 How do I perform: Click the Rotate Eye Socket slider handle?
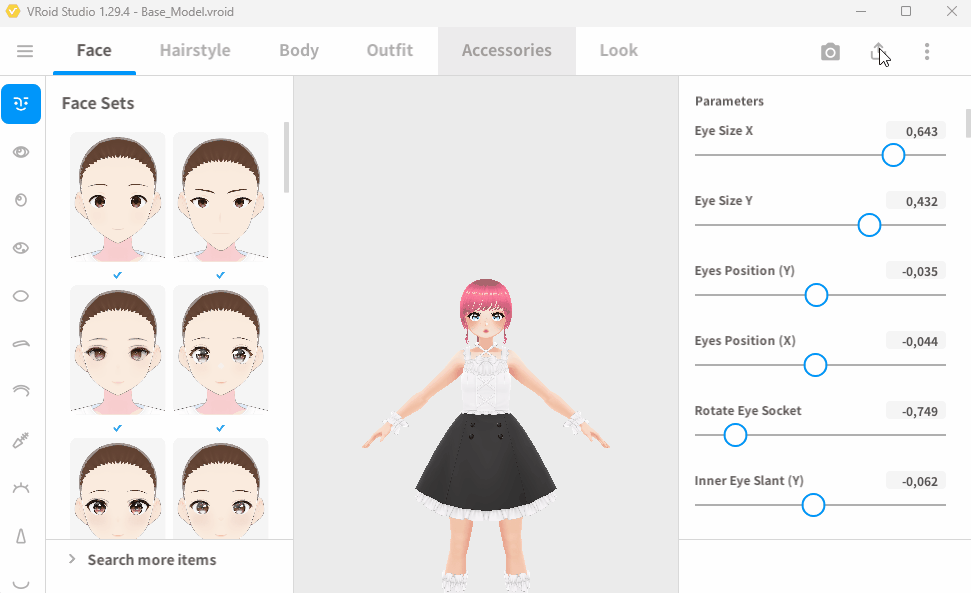(735, 435)
